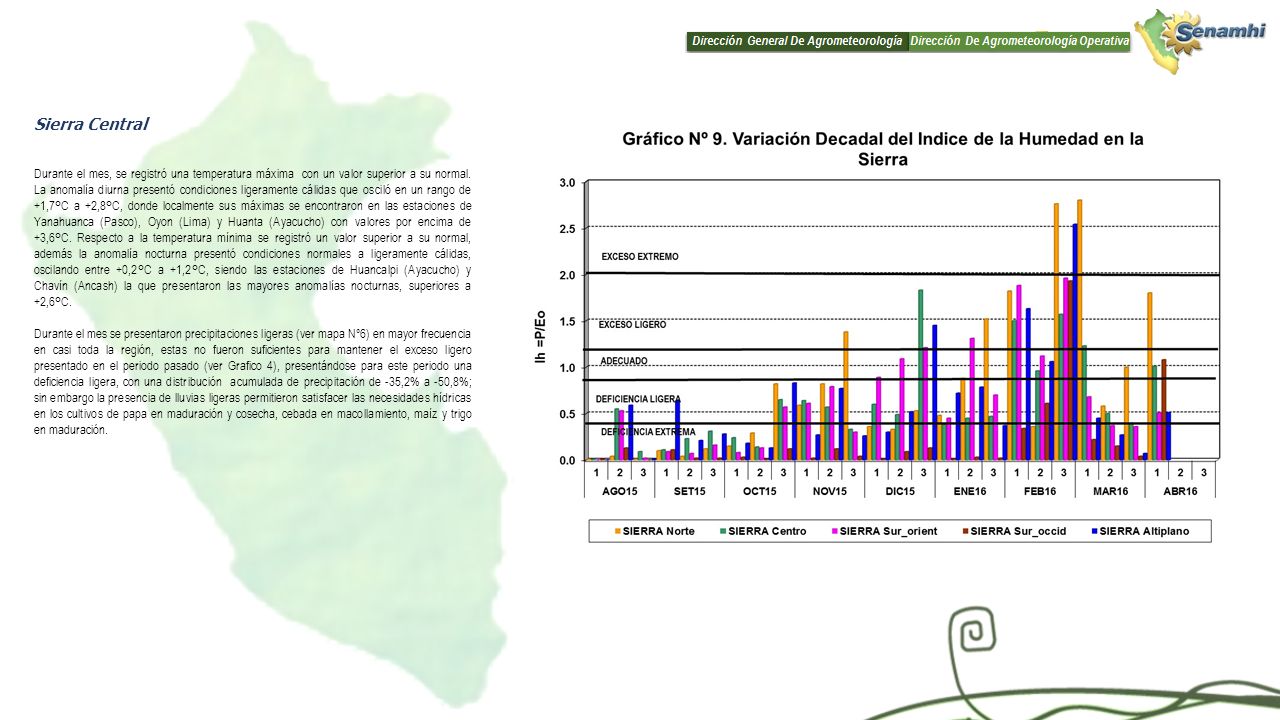Click the 3.0 value on the y-axis
Screen dimensions: 1280x720
(566, 183)
